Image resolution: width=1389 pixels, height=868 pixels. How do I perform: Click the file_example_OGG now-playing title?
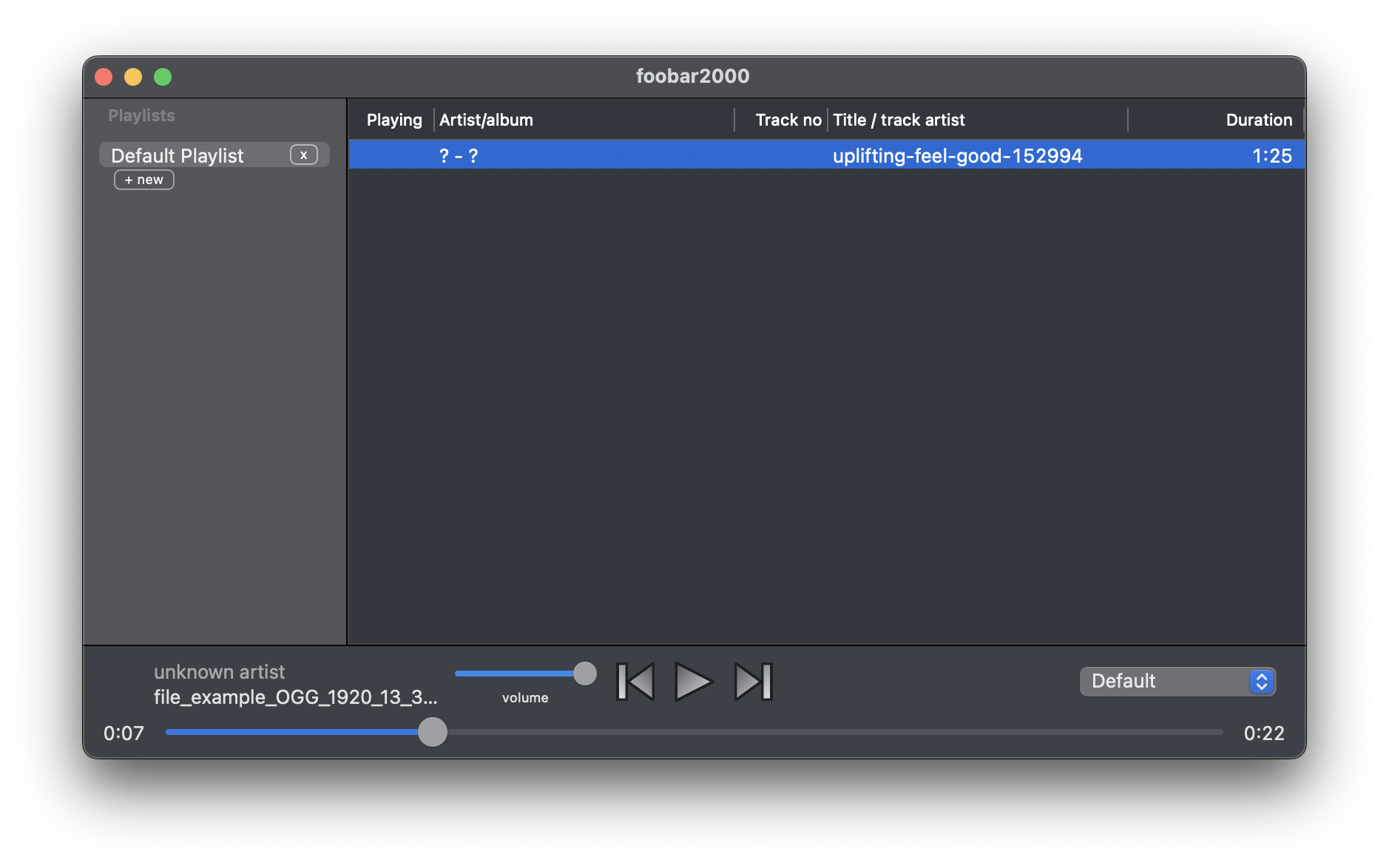(295, 697)
